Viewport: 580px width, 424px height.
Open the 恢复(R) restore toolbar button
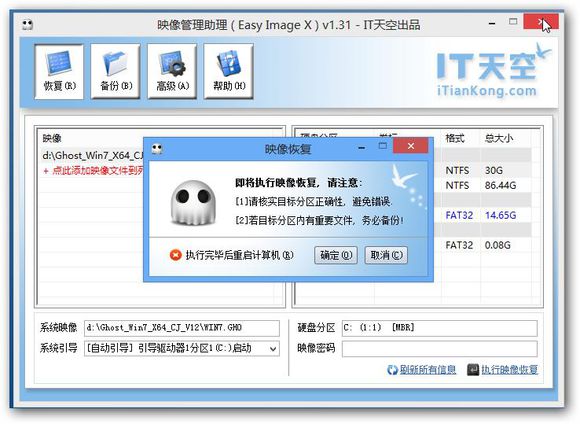pyautogui.click(x=59, y=72)
